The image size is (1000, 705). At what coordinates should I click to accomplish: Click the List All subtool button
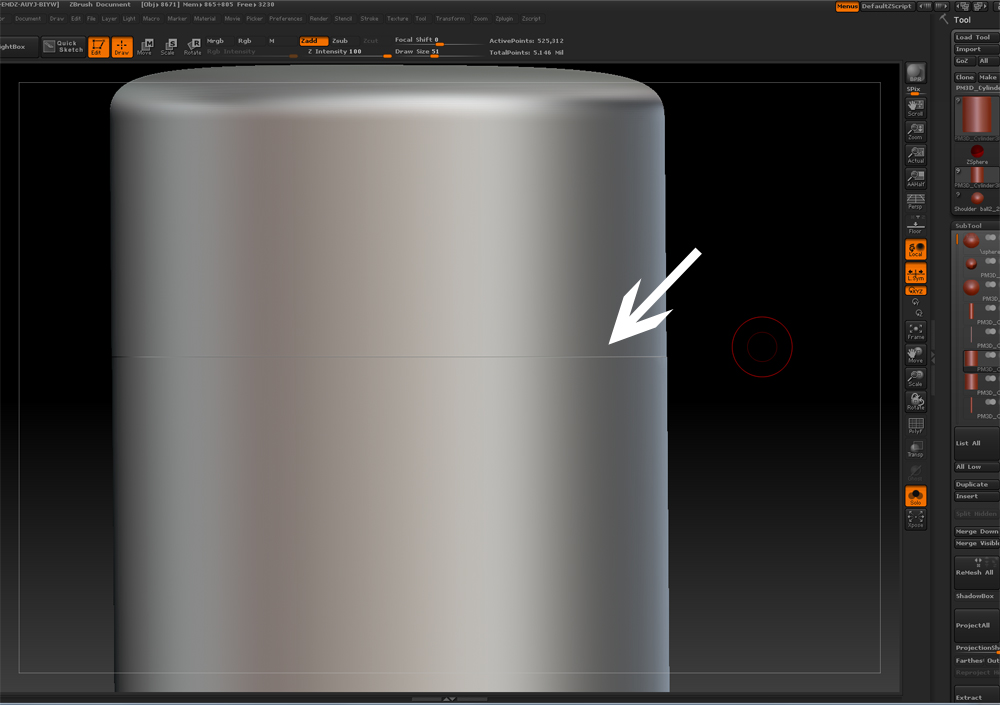(976, 443)
